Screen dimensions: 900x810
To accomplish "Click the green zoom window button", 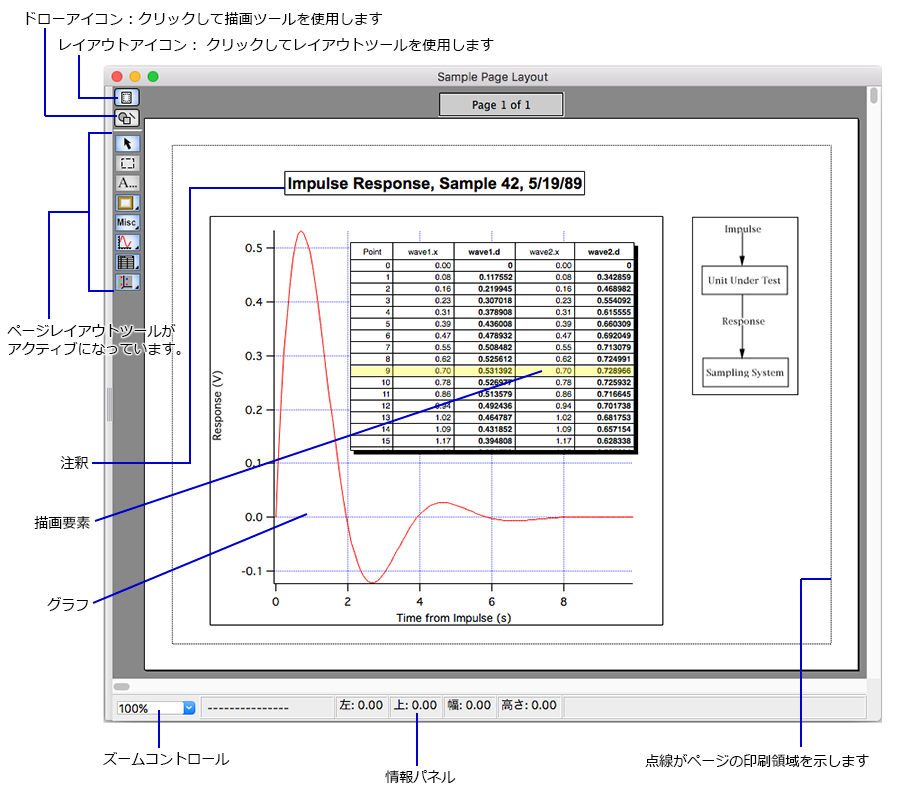I will [153, 76].
